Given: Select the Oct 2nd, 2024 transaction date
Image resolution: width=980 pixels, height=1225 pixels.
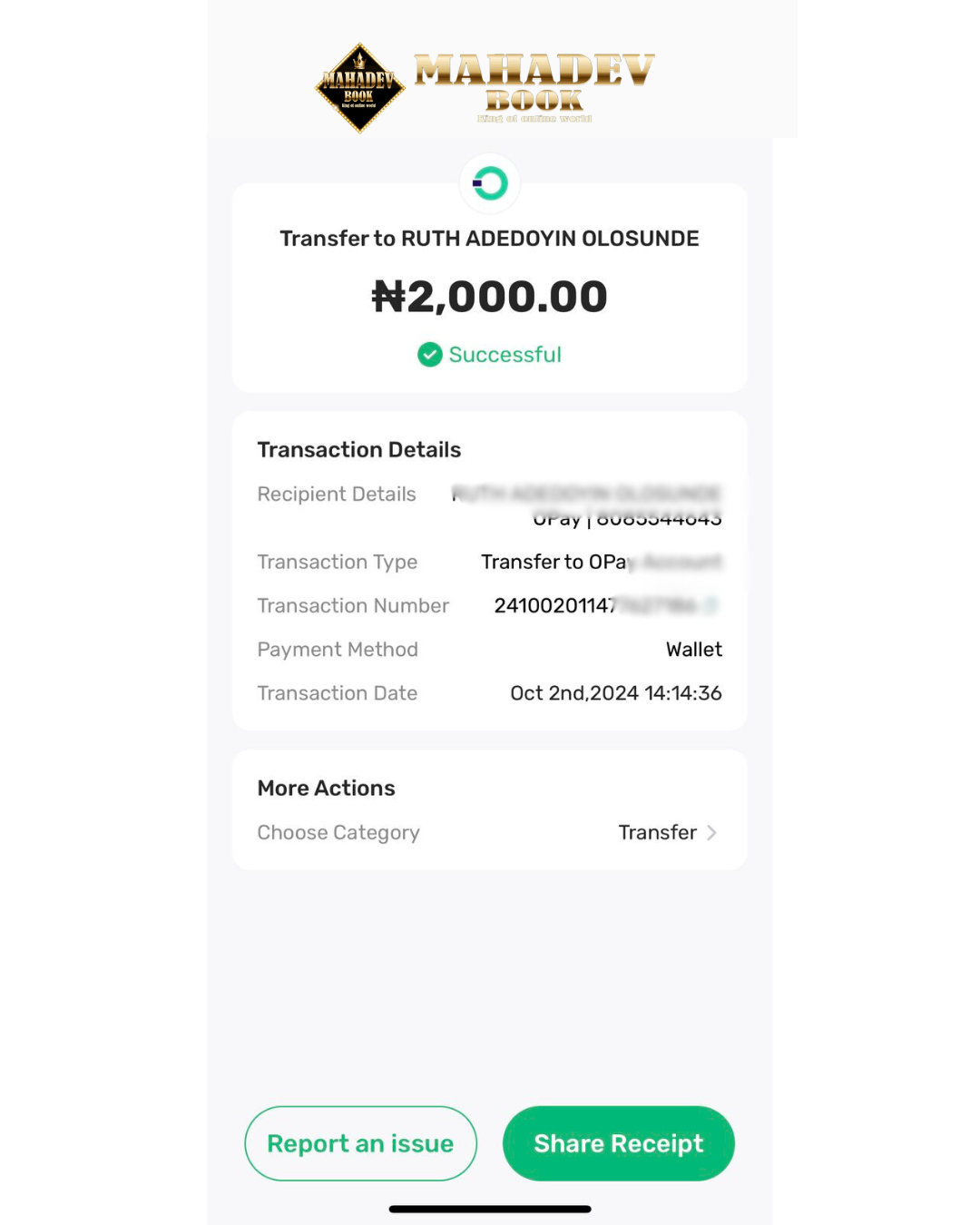Looking at the screenshot, I should pyautogui.click(x=616, y=693).
